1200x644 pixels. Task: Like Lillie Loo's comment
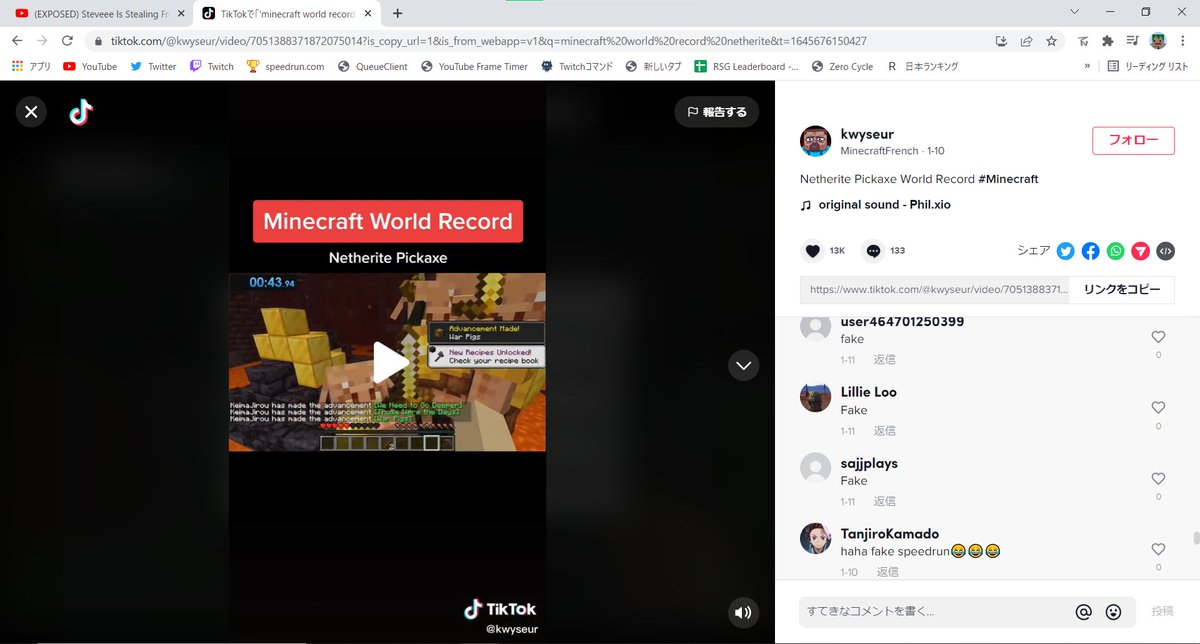click(1158, 408)
